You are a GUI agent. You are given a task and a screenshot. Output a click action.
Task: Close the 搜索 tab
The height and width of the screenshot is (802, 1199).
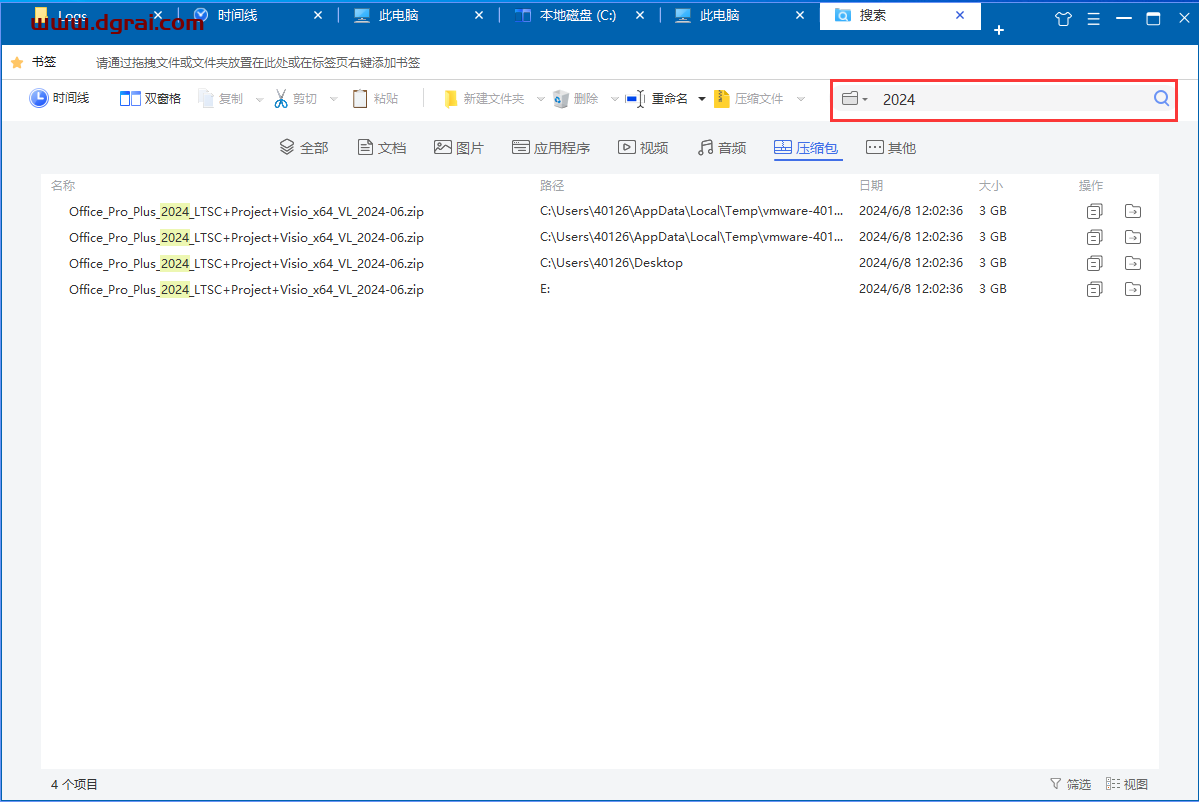[x=960, y=15]
